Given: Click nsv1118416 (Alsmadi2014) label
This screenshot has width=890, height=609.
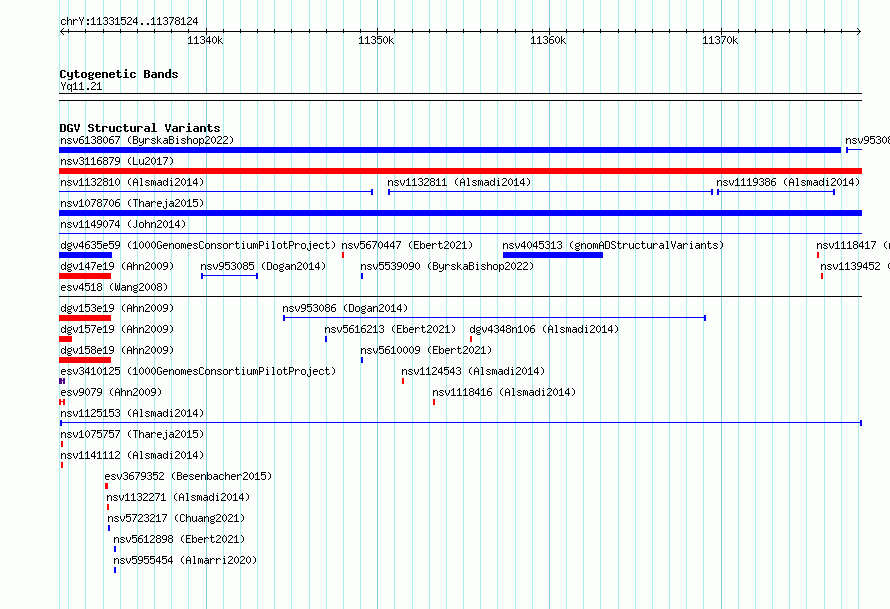Looking at the screenshot, I should tap(504, 392).
